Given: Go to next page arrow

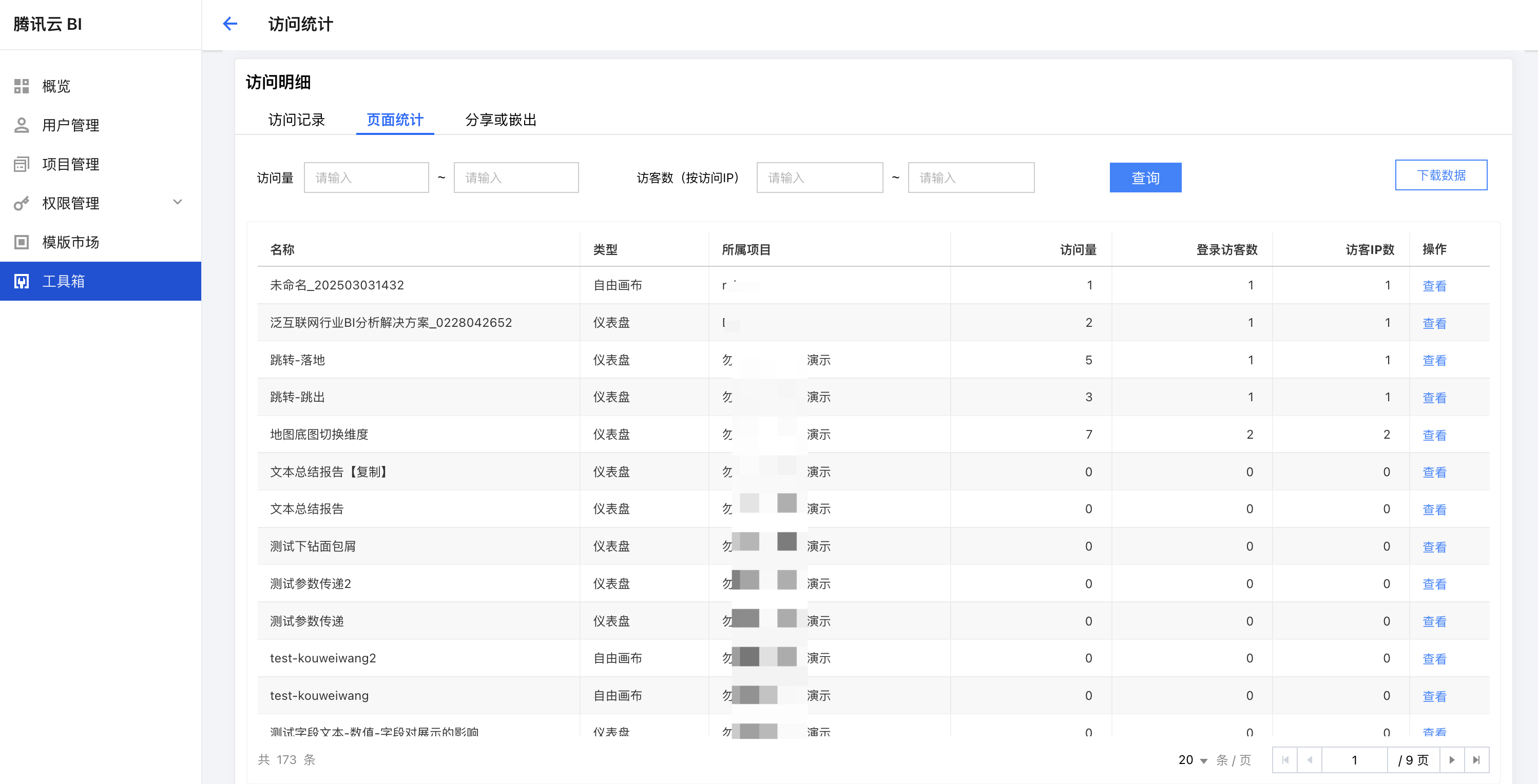Looking at the screenshot, I should 1452,760.
